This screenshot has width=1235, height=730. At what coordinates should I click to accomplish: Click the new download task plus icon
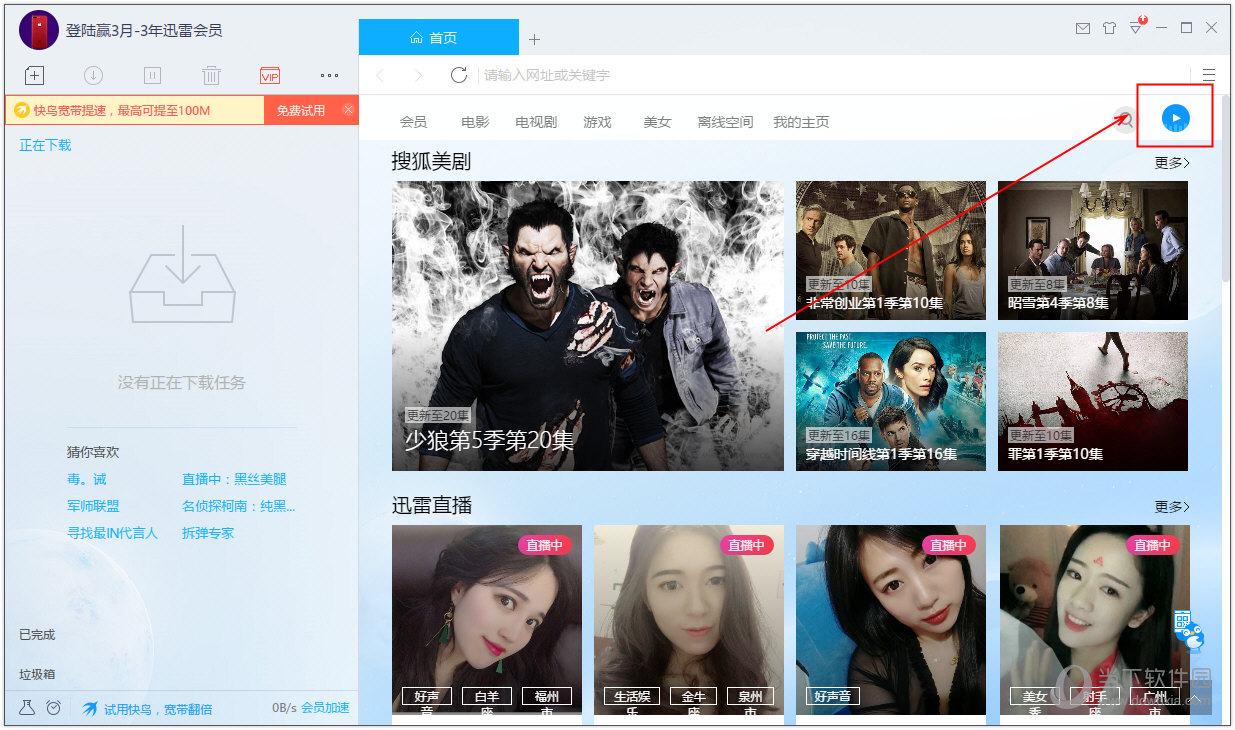click(x=34, y=75)
